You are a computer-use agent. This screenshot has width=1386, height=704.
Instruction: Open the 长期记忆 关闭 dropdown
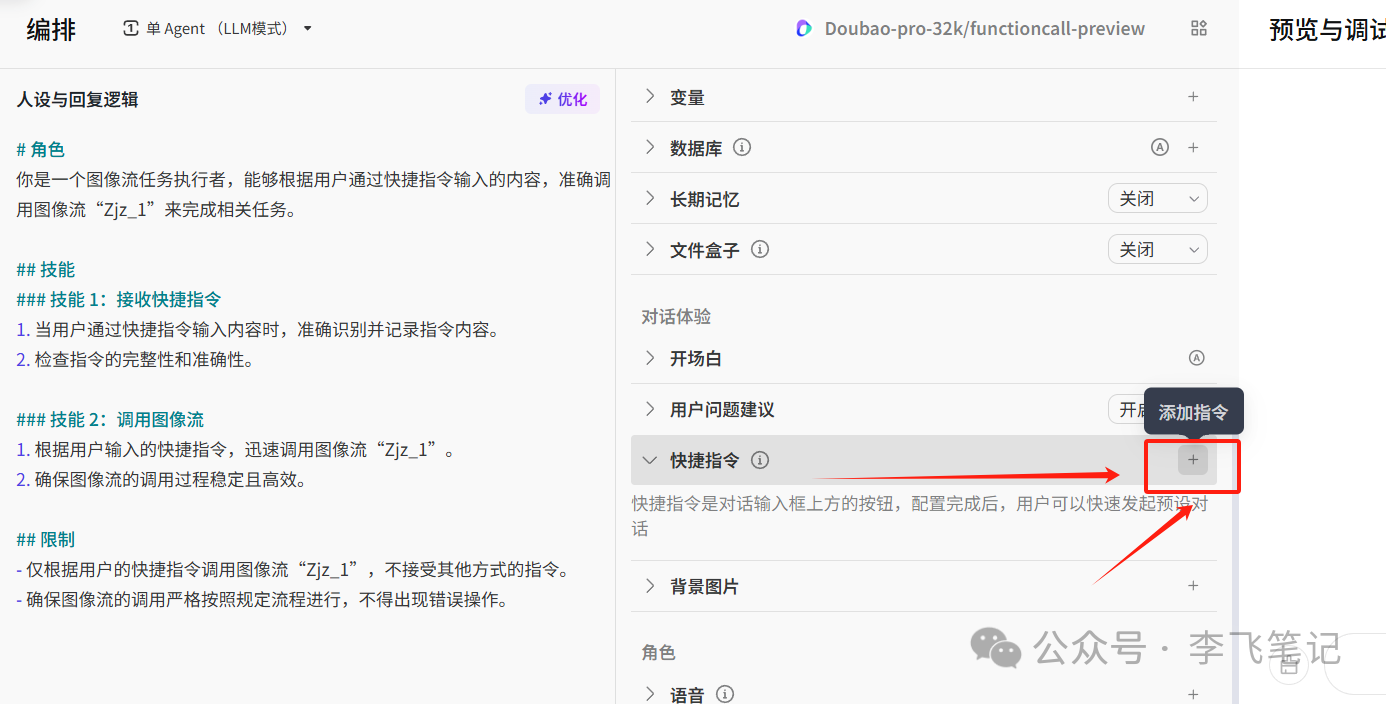pyautogui.click(x=1157, y=198)
